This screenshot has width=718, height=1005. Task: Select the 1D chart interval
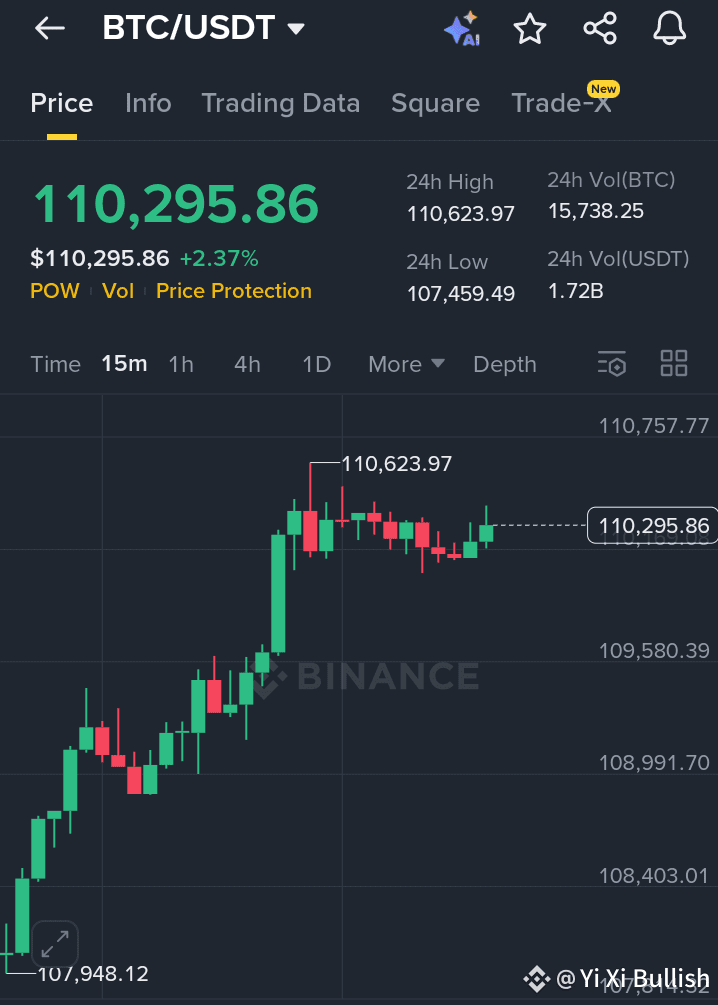click(317, 364)
